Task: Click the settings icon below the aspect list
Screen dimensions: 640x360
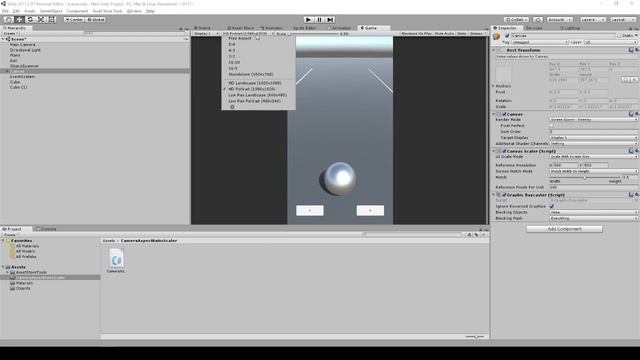Action: tap(232, 107)
